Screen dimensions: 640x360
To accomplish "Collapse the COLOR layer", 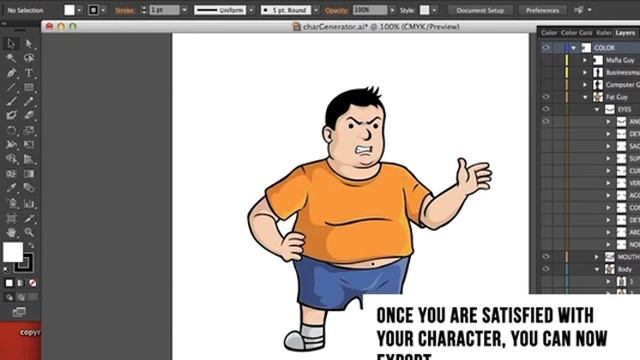I will [x=573, y=48].
